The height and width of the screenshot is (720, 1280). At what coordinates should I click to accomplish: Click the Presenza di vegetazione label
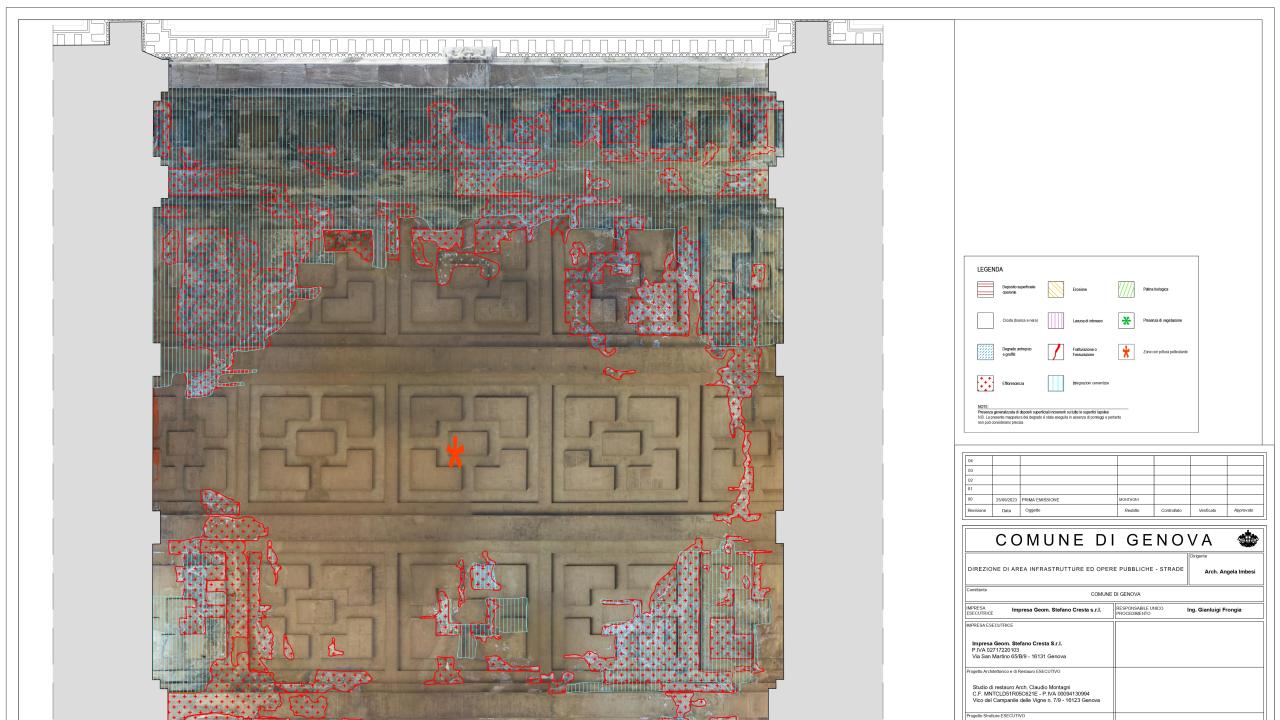[1162, 320]
